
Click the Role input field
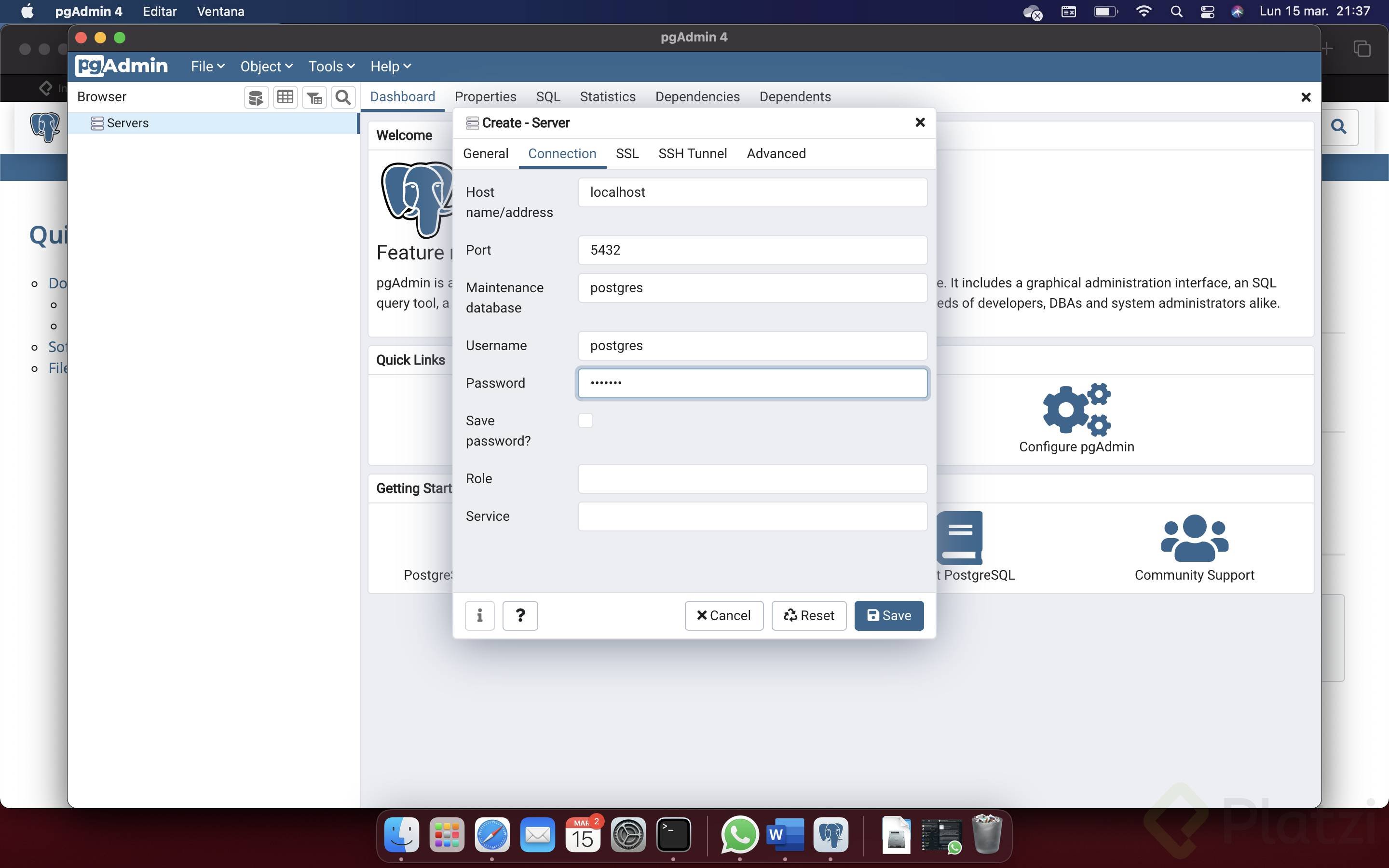tap(752, 479)
